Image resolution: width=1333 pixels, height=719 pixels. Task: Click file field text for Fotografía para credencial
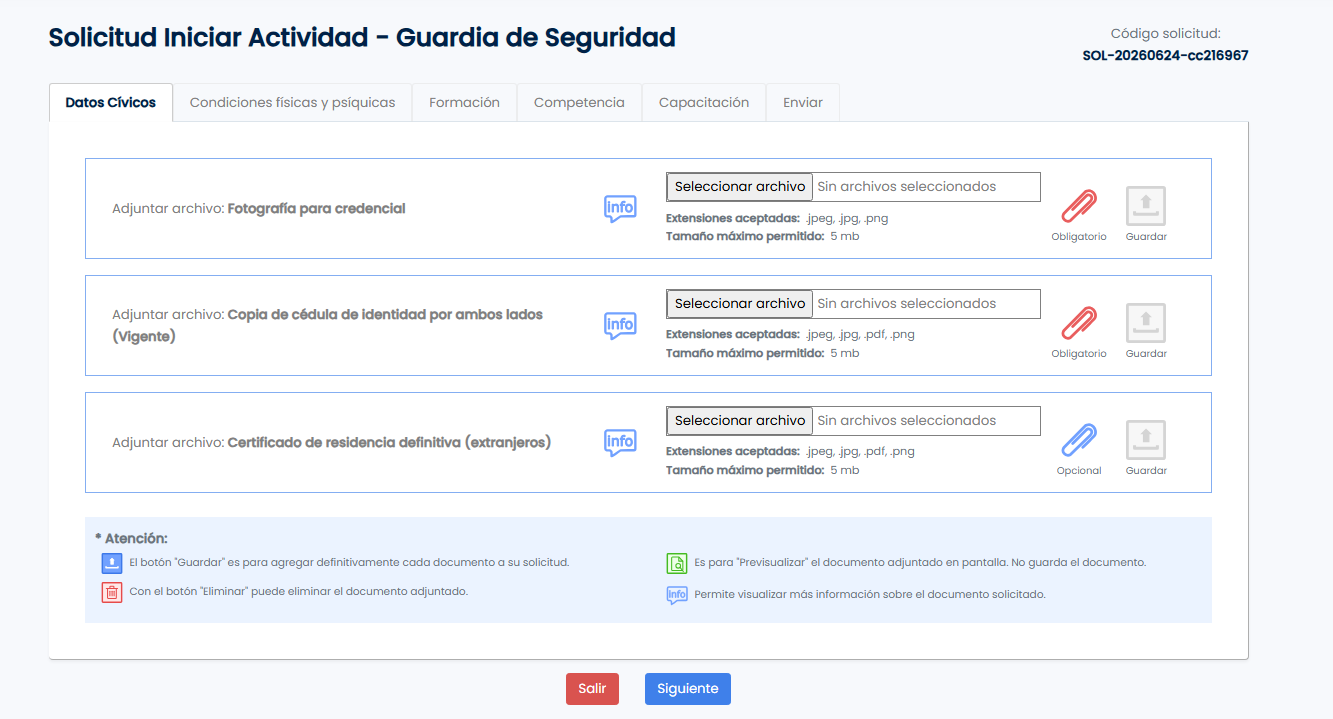(x=907, y=187)
